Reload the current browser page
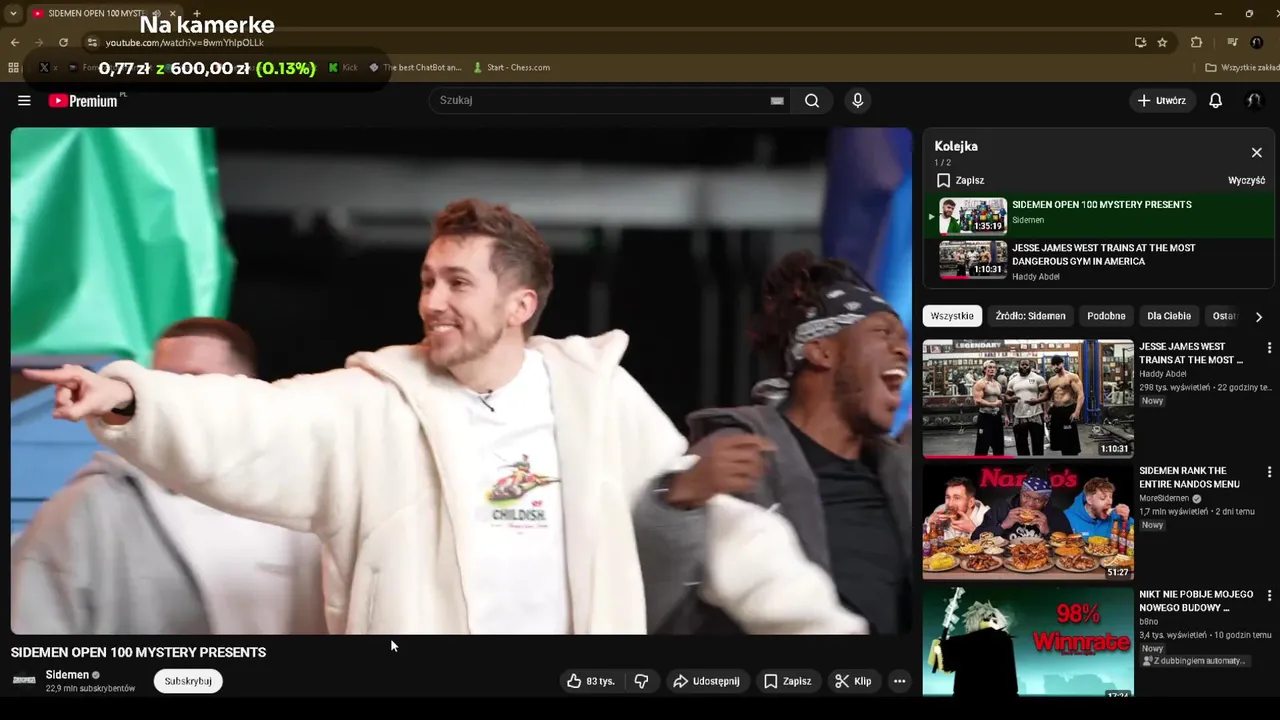 point(63,42)
